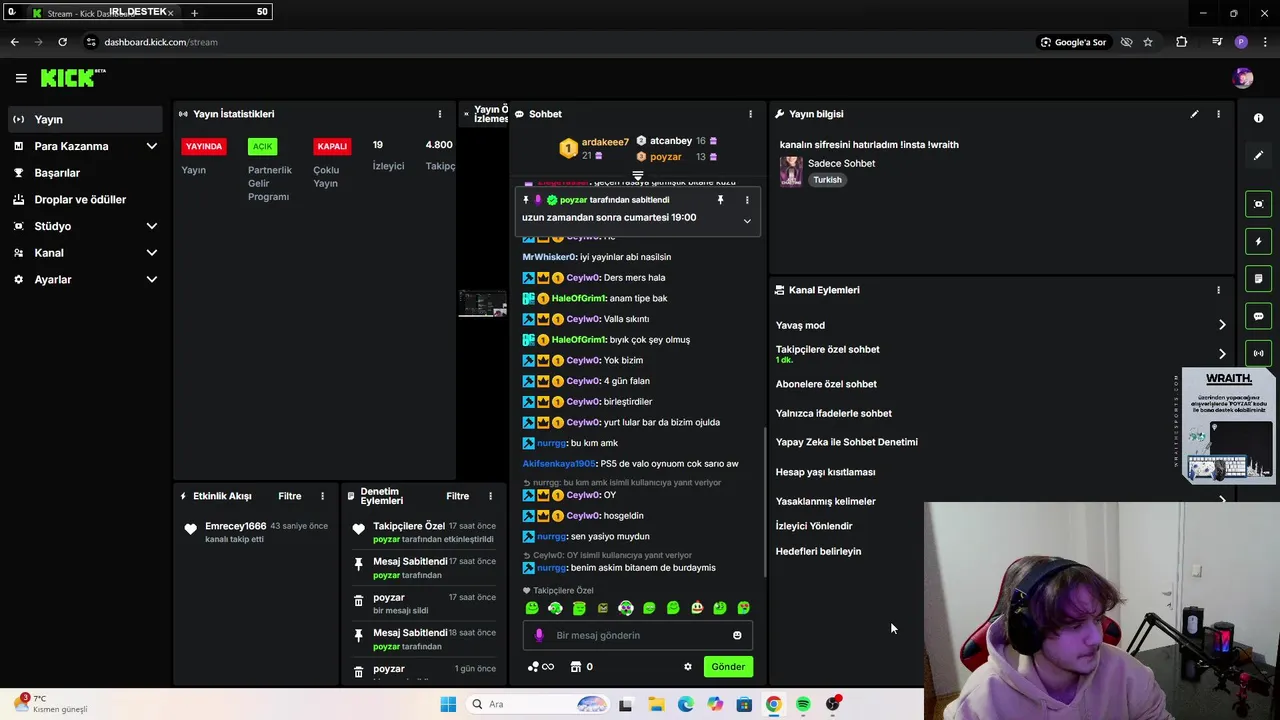Click the chat message input field
Viewport: 1280px width, 720px height.
click(x=638, y=635)
